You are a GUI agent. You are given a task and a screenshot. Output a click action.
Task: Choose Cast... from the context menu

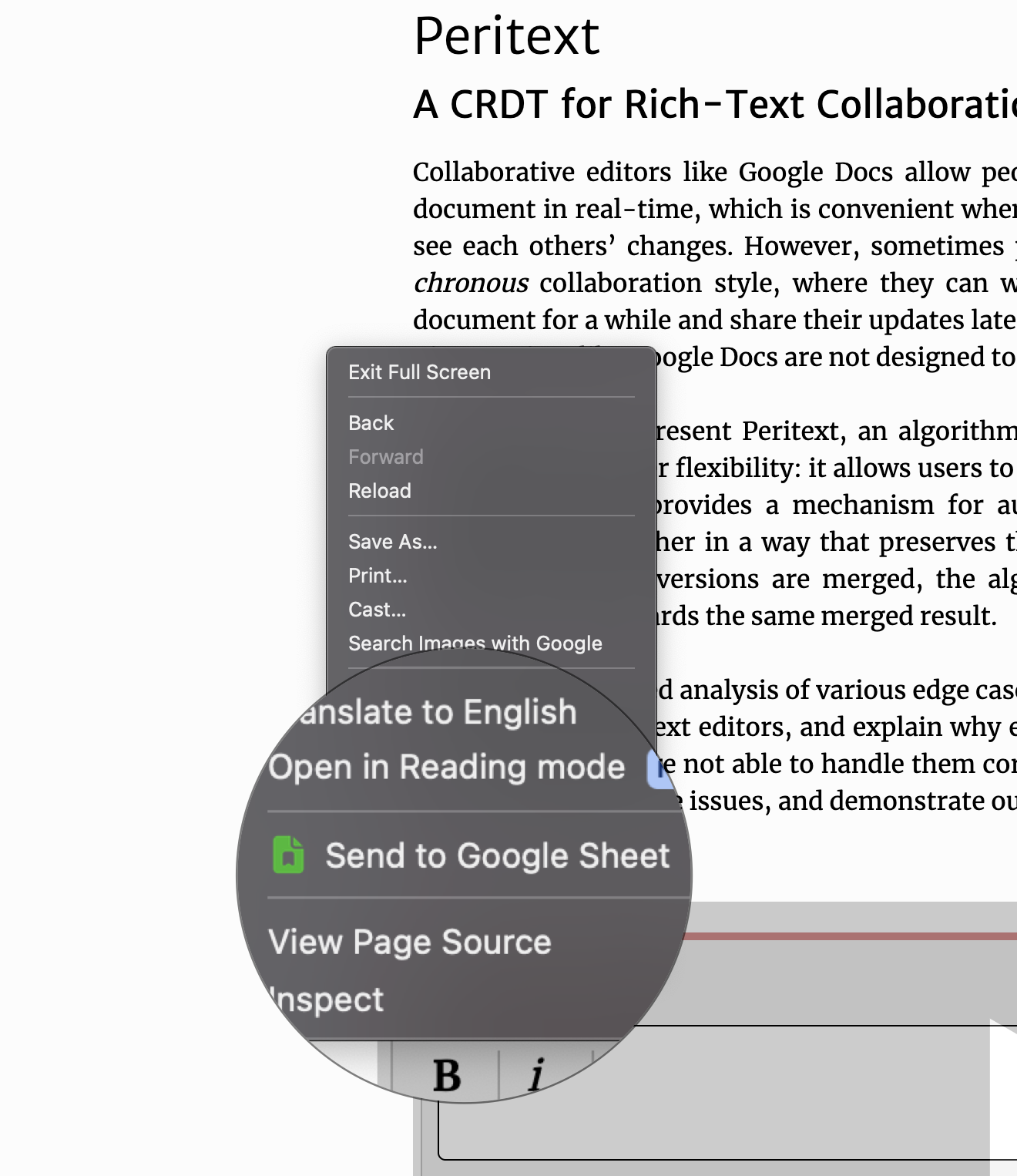pyautogui.click(x=376, y=609)
